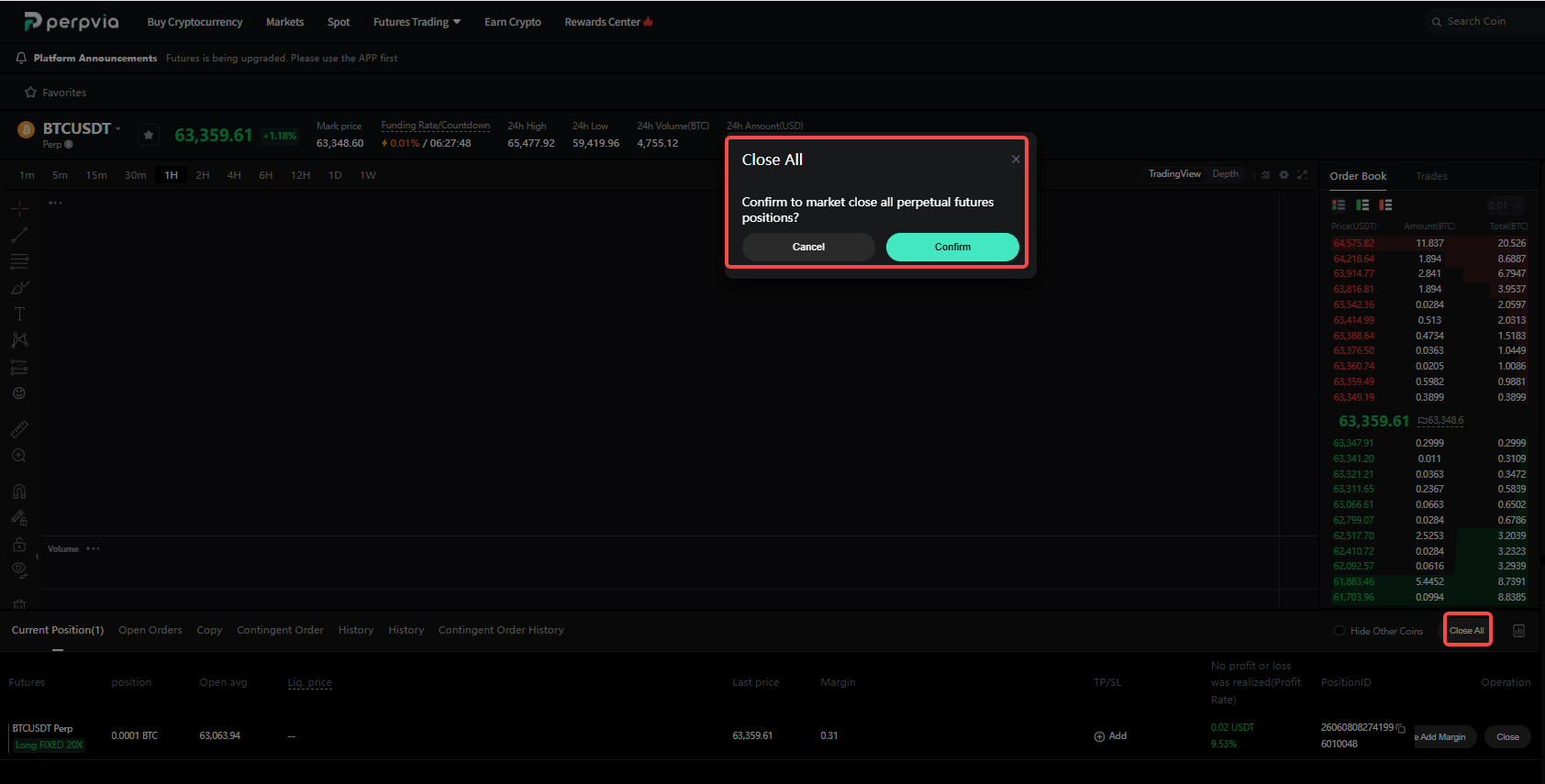Expand the BTCUSDT pair selector
1545x784 pixels.
(x=82, y=128)
